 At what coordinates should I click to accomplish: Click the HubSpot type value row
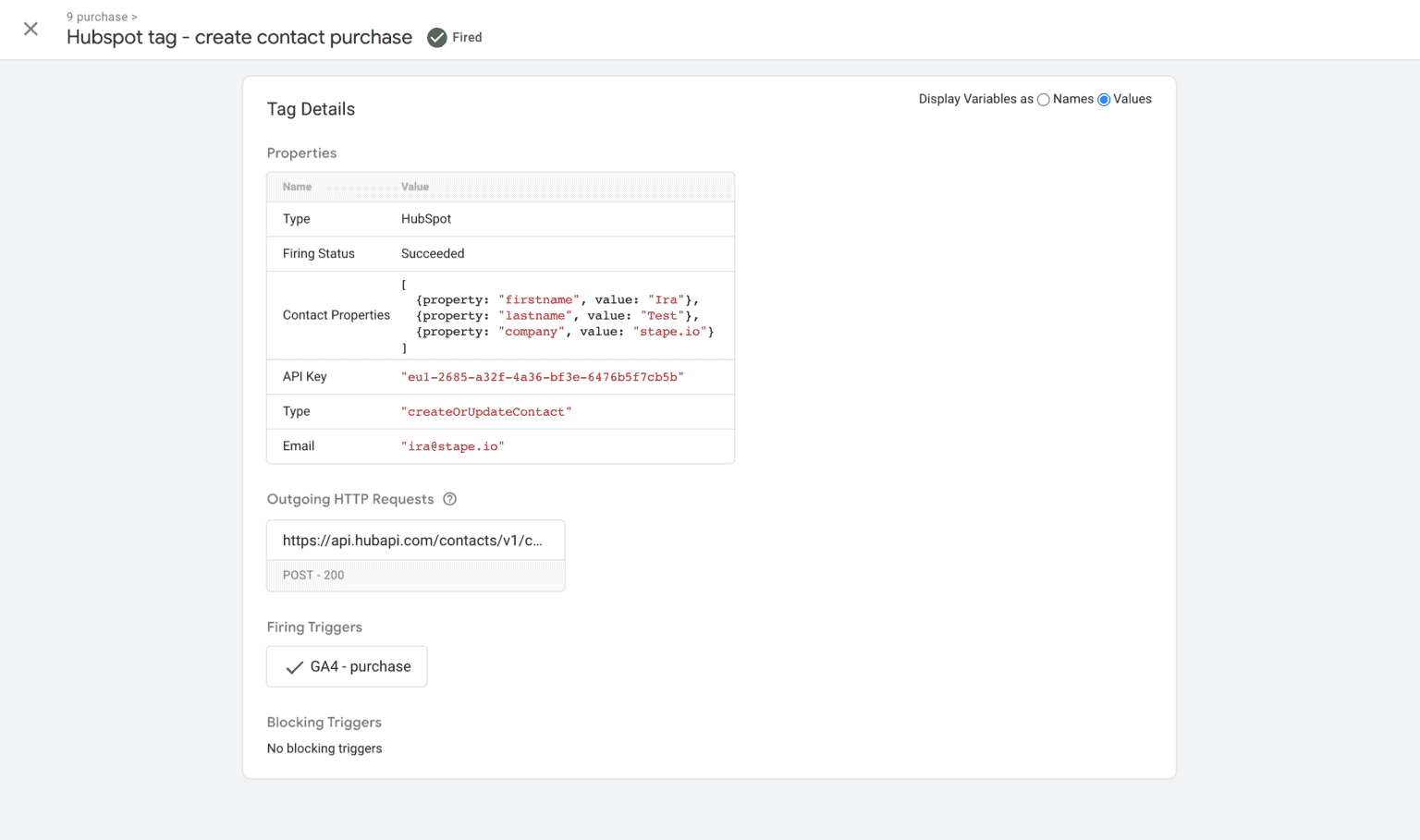coord(426,219)
